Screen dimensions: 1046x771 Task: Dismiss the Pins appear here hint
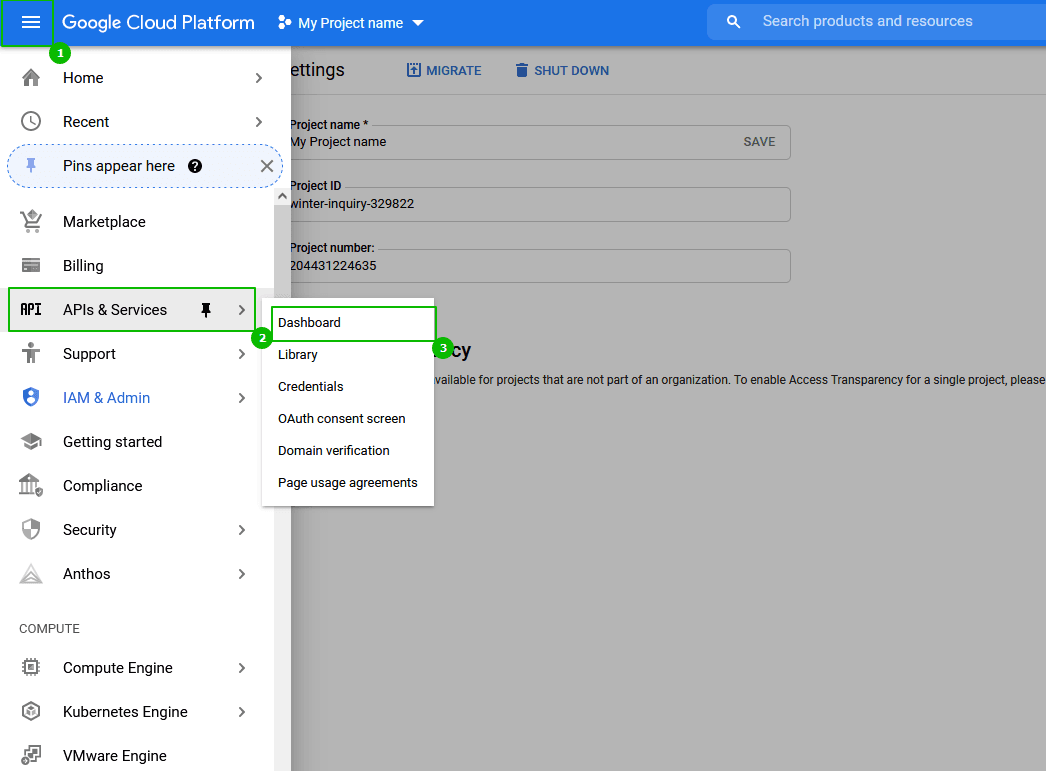pyautogui.click(x=267, y=166)
